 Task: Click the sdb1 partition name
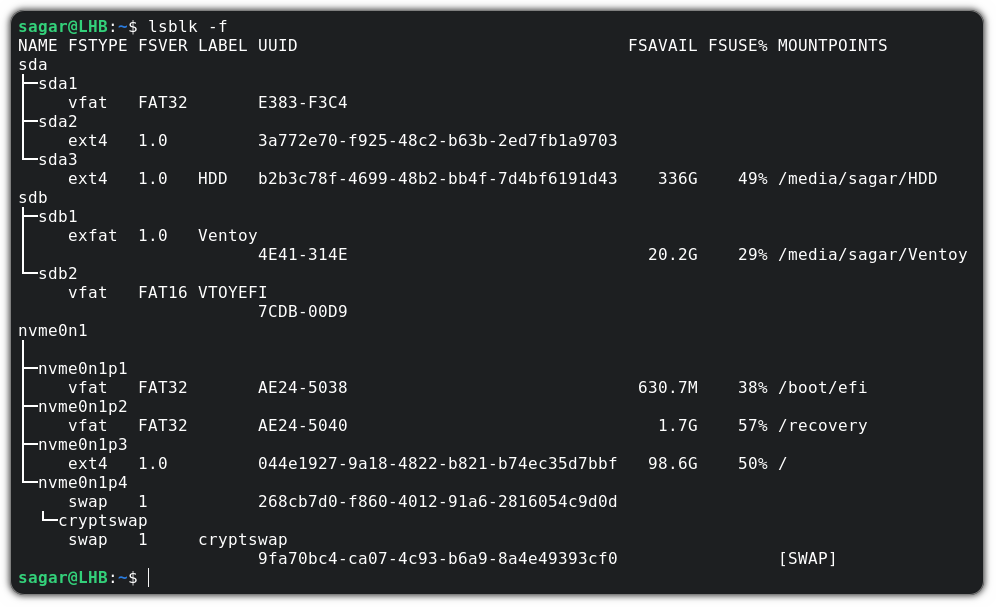[58, 217]
